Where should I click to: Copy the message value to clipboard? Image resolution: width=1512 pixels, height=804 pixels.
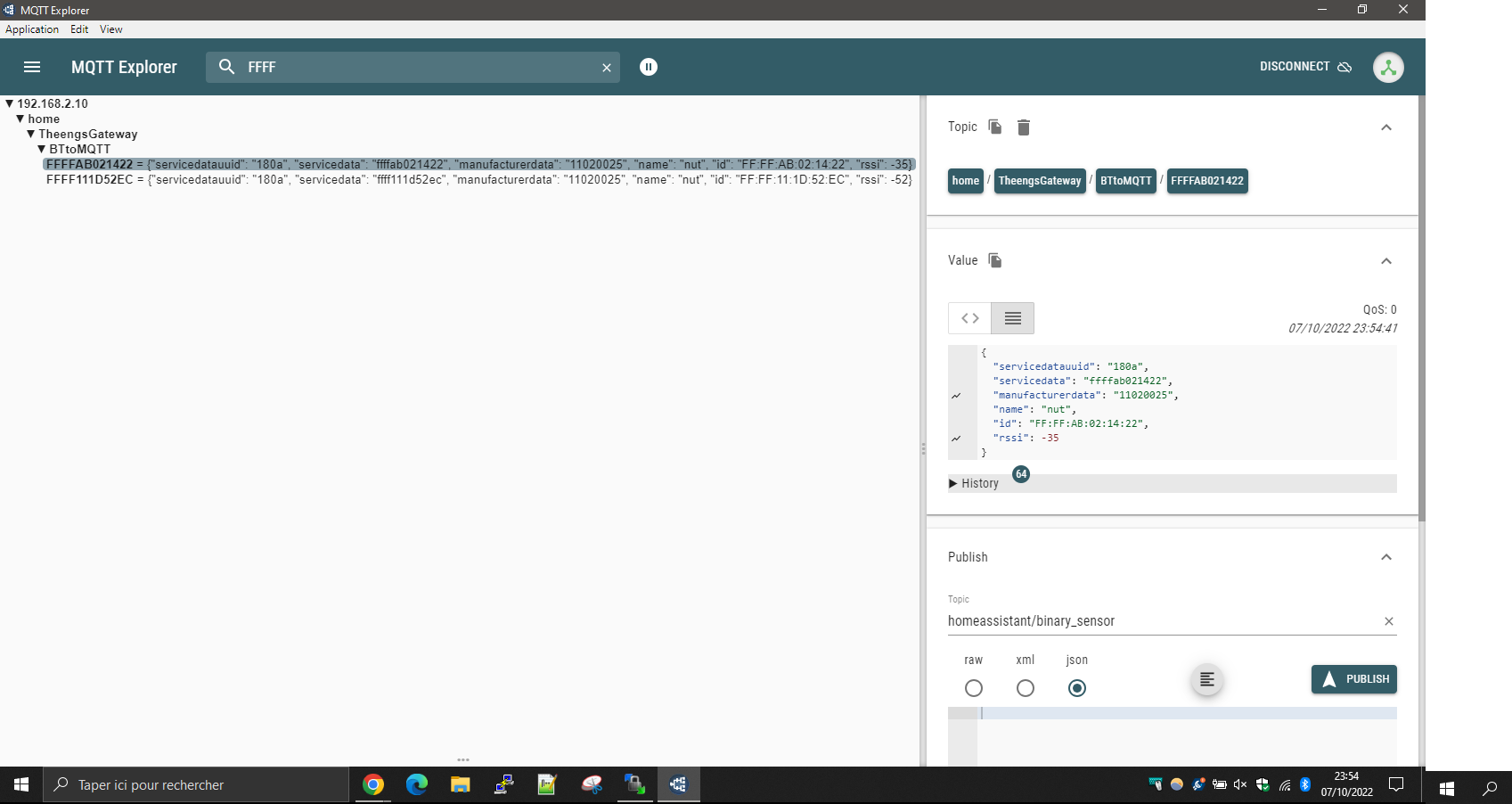point(995,260)
